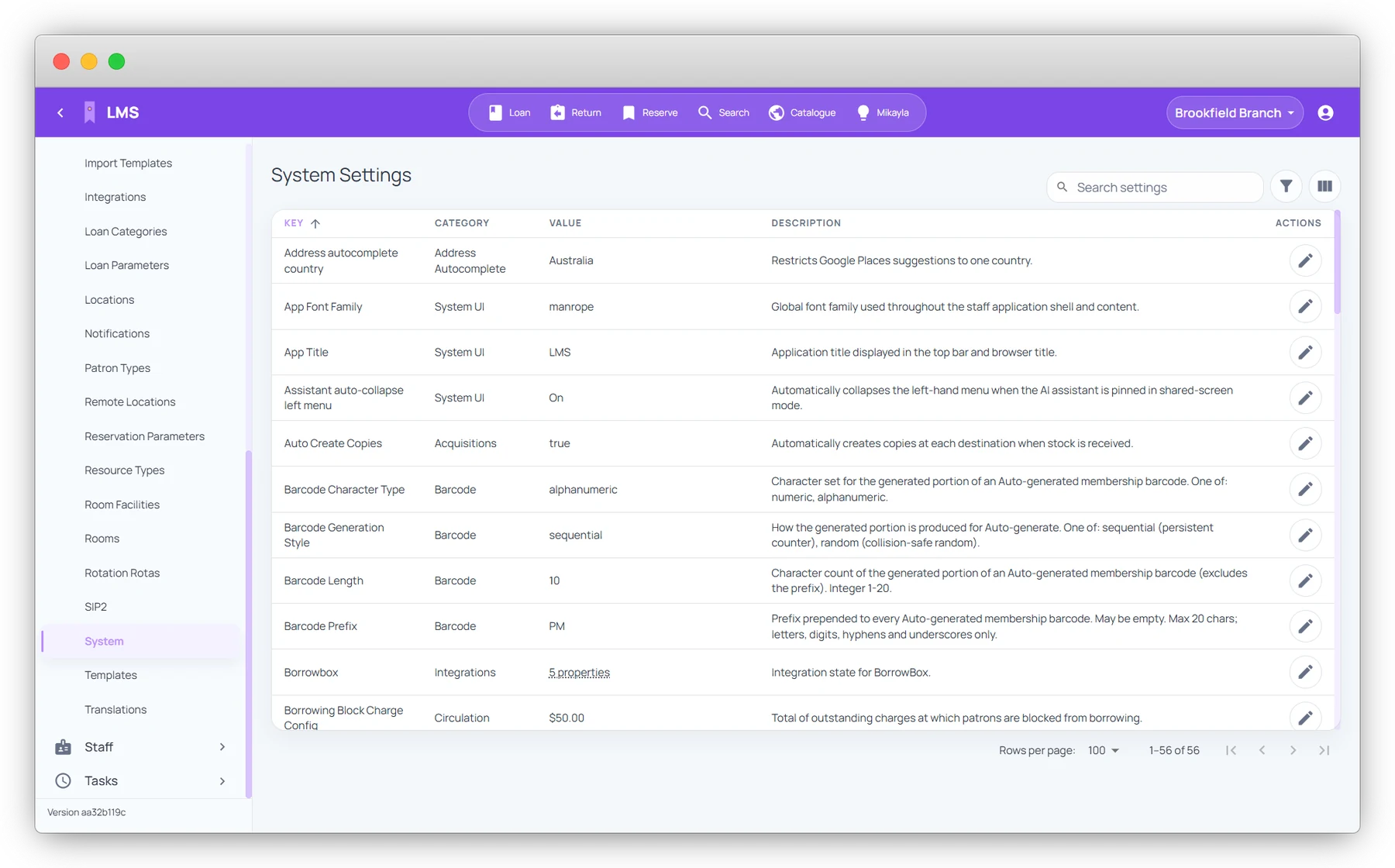
Task: Jump to first page arrow
Action: coord(1231,750)
